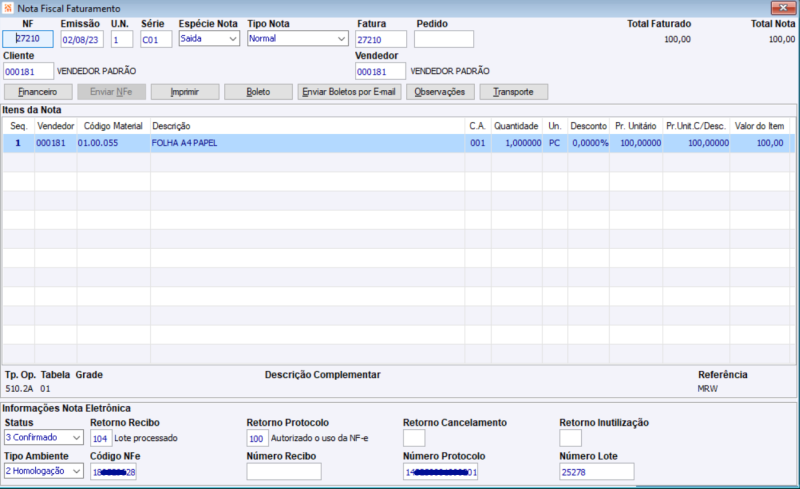Click the Referência value MRW

click(708, 389)
